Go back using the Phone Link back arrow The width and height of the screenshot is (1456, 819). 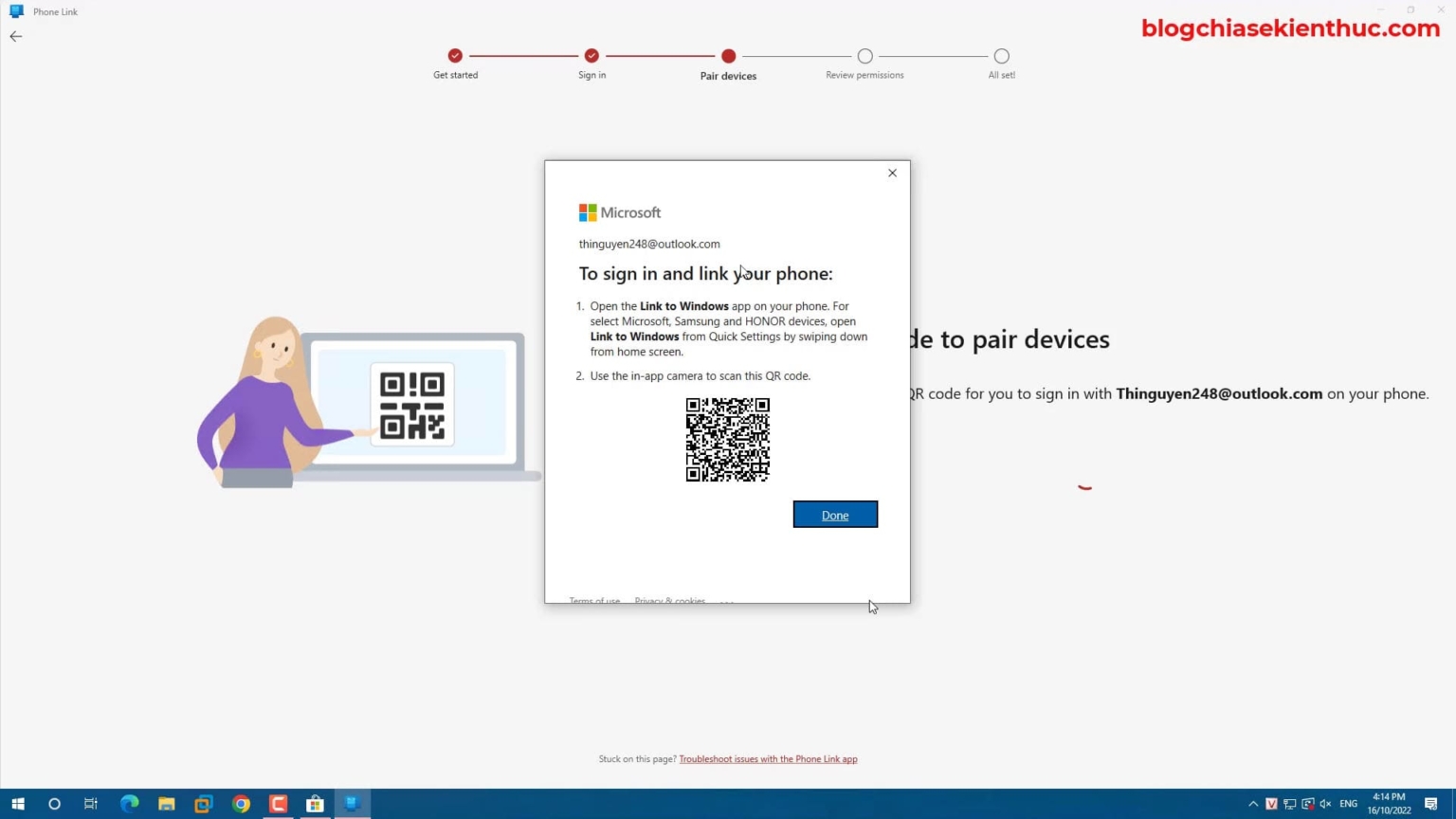[15, 36]
